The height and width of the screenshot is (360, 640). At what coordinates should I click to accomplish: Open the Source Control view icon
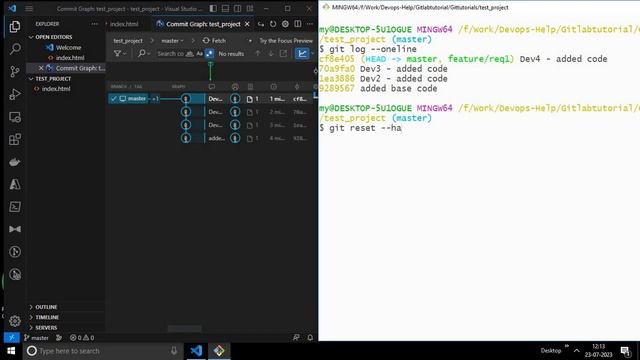click(15, 71)
